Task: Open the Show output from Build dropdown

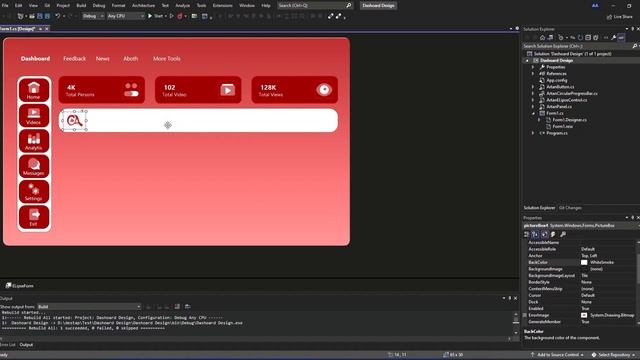Action: point(89,307)
